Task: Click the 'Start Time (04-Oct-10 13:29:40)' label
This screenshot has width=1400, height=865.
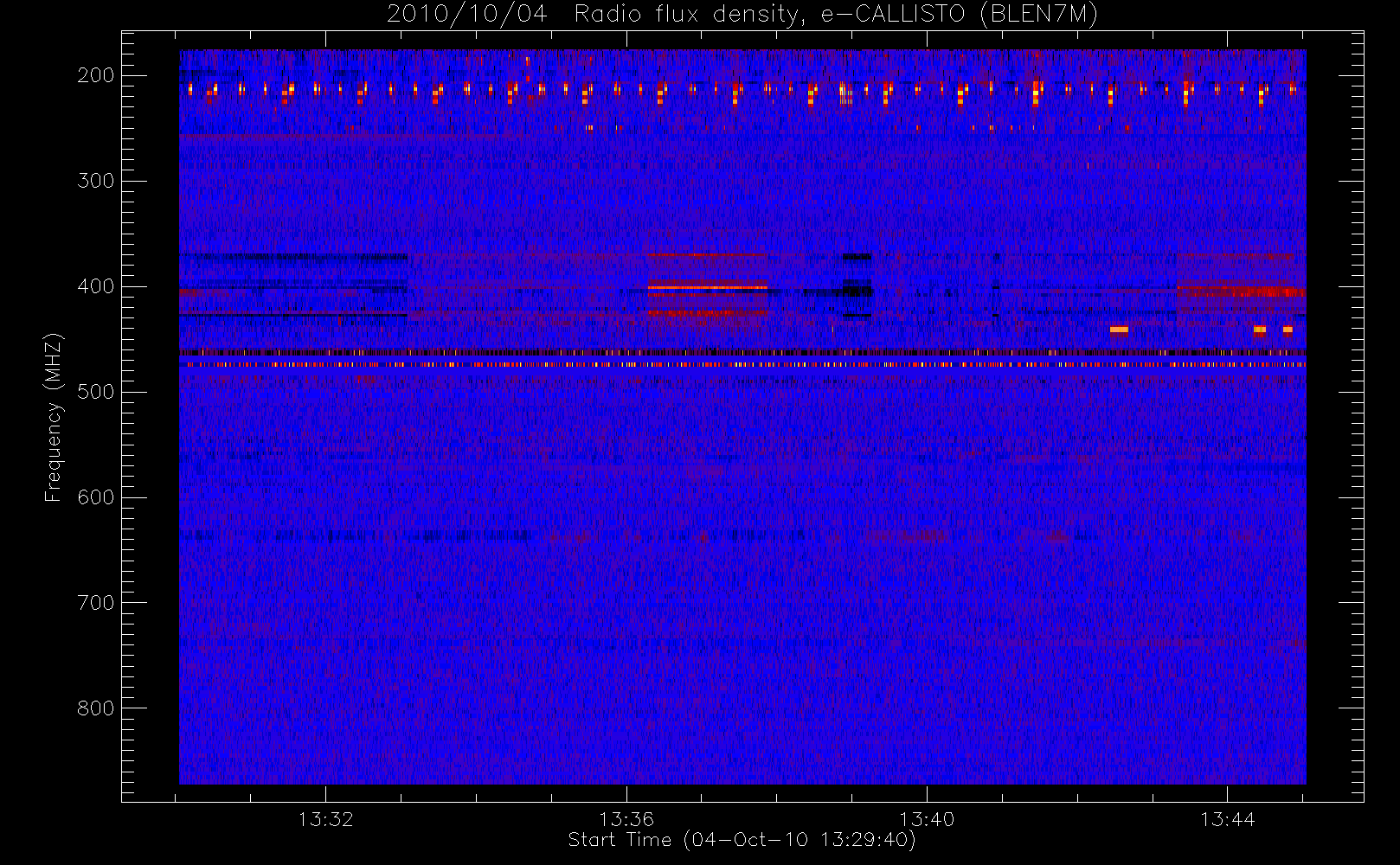Action: click(x=742, y=840)
